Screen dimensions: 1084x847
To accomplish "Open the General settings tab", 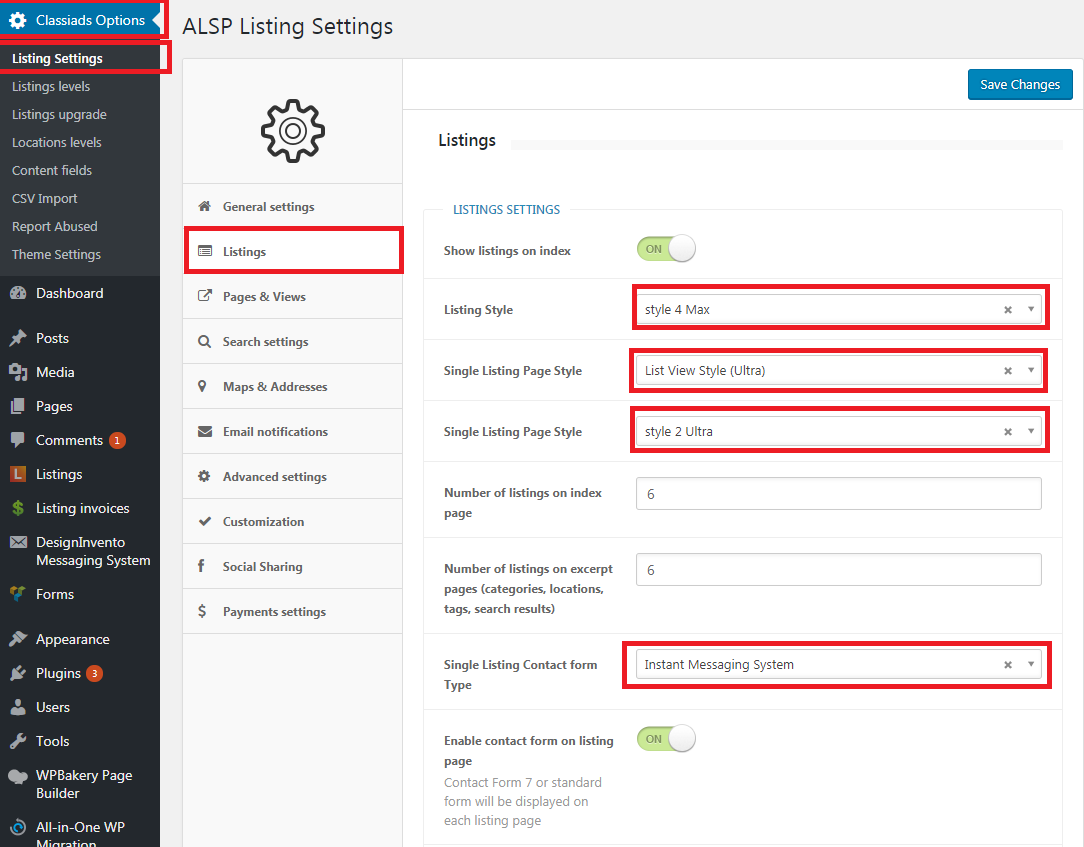I will coord(292,206).
